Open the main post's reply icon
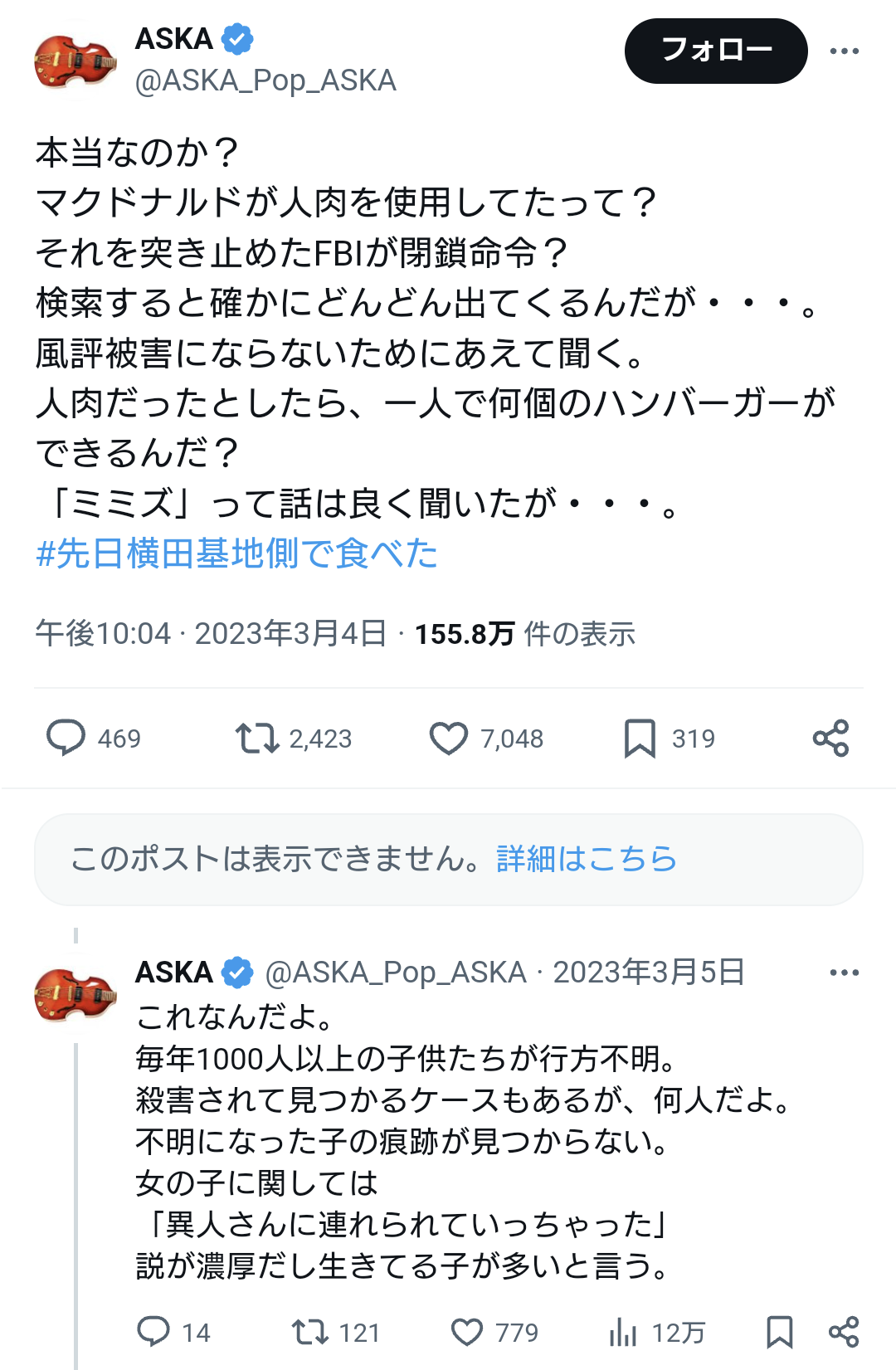 pos(66,738)
